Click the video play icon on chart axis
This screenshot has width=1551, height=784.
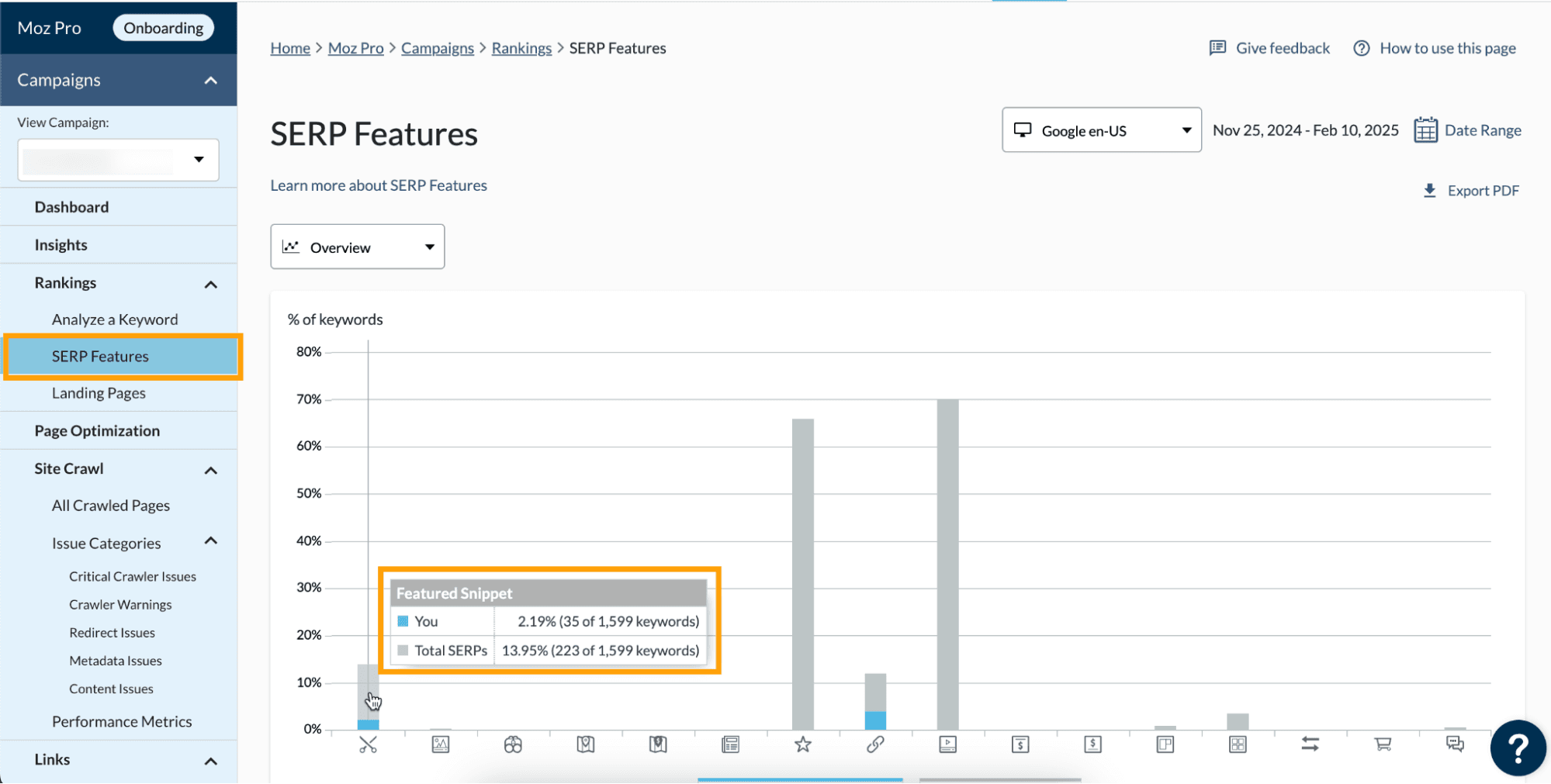pos(947,745)
